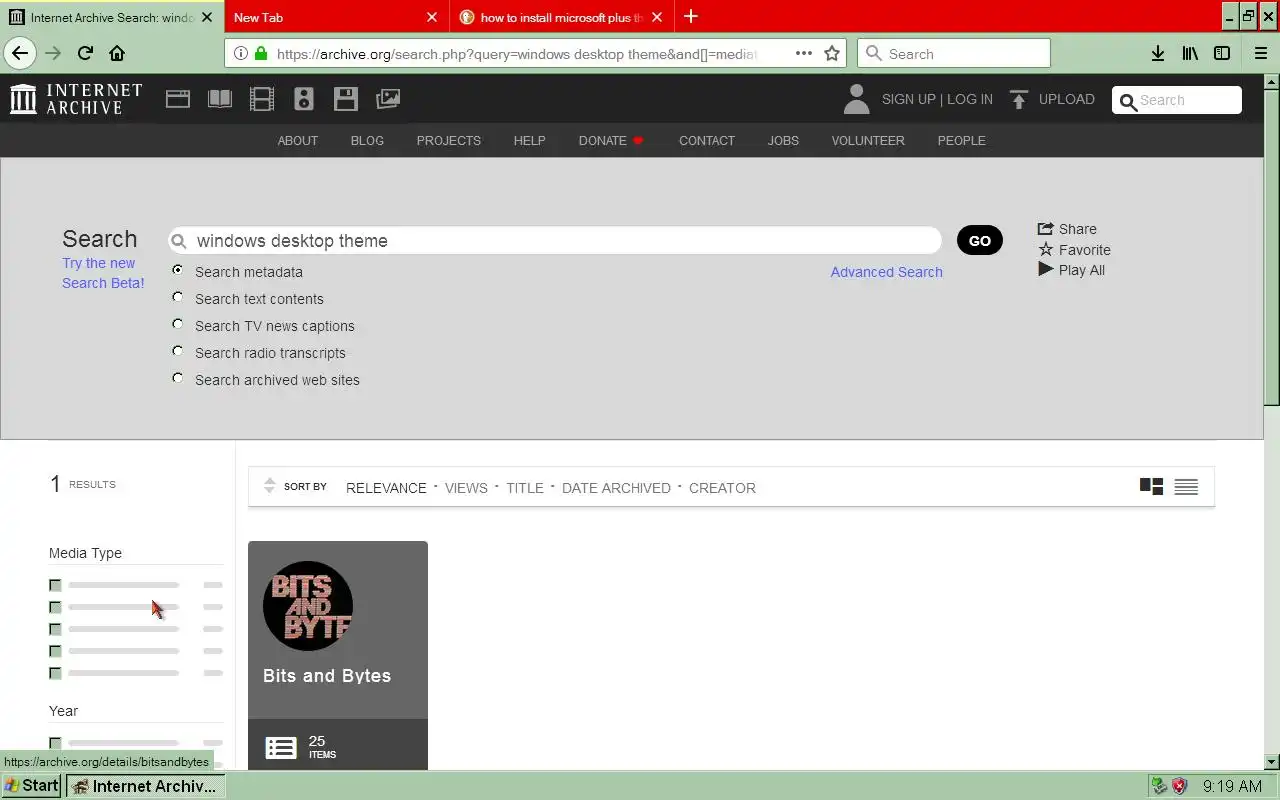
Task: Click Try the new Search Beta link
Action: [x=103, y=273]
